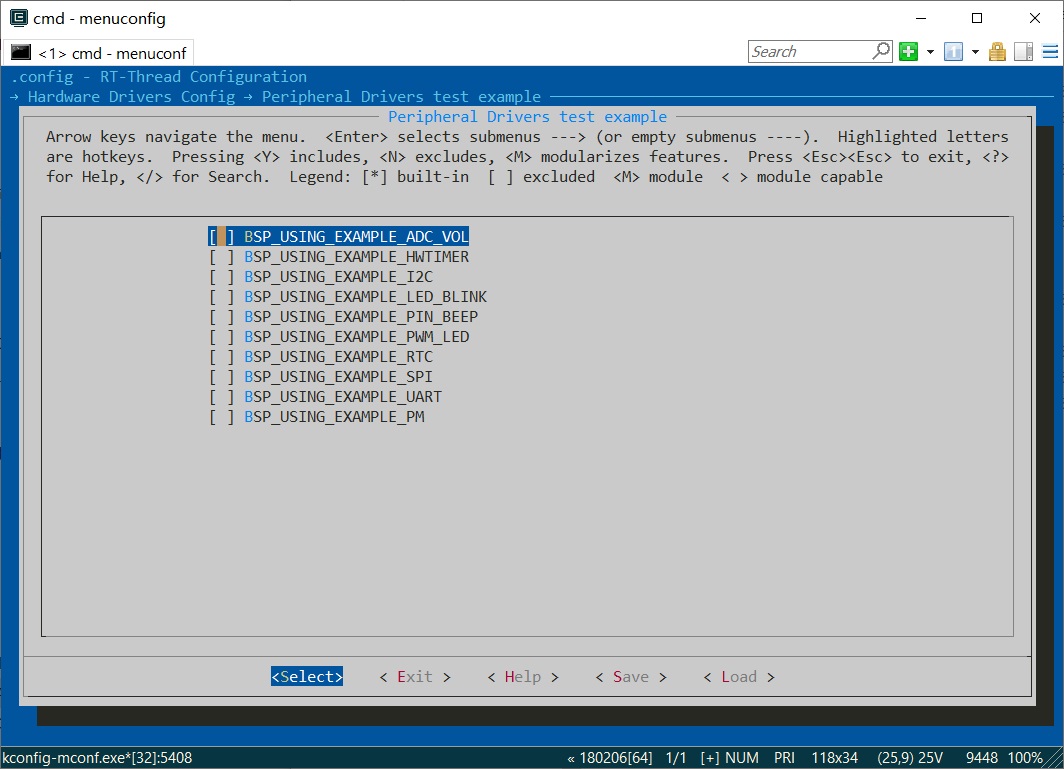Click the 100% zoom indicator in status bar

point(1025,758)
